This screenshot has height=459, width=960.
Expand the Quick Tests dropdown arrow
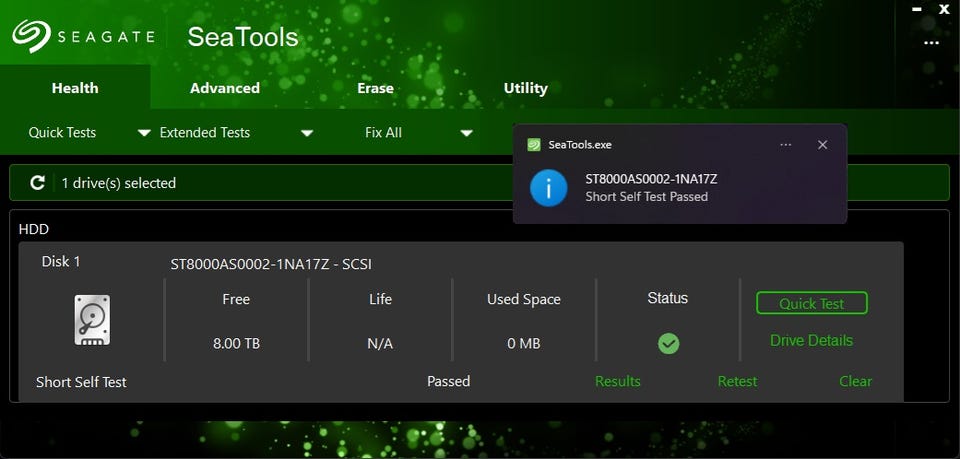(x=144, y=133)
